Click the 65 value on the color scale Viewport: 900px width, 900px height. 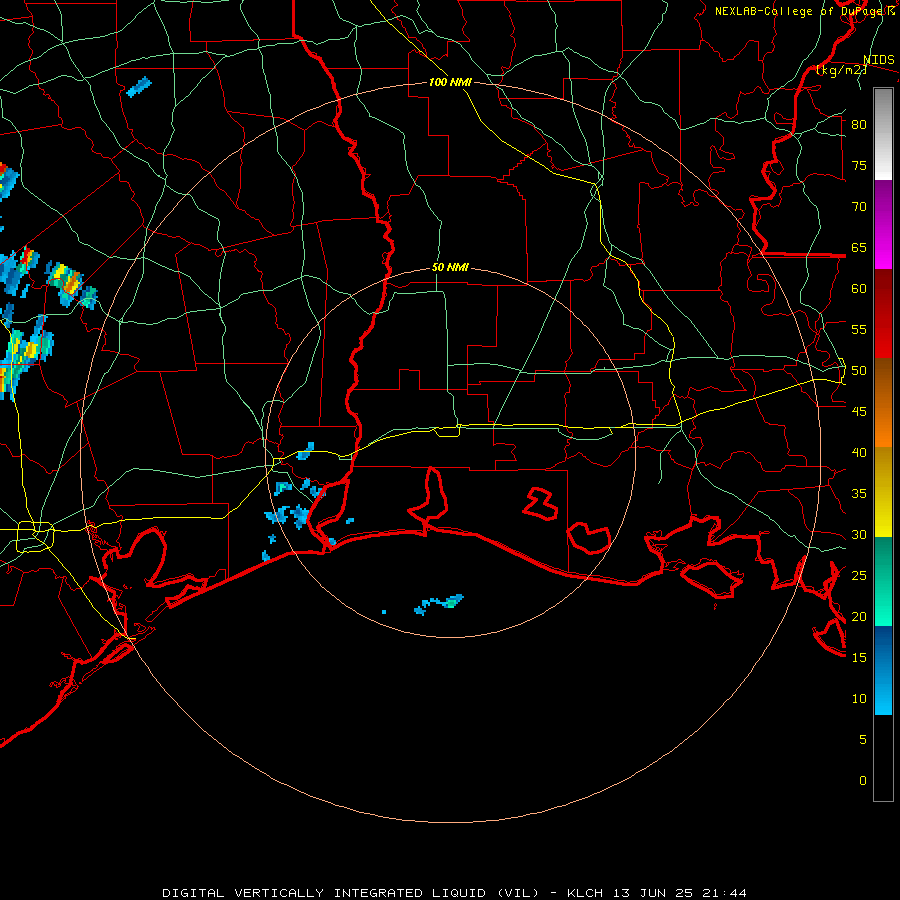click(859, 247)
